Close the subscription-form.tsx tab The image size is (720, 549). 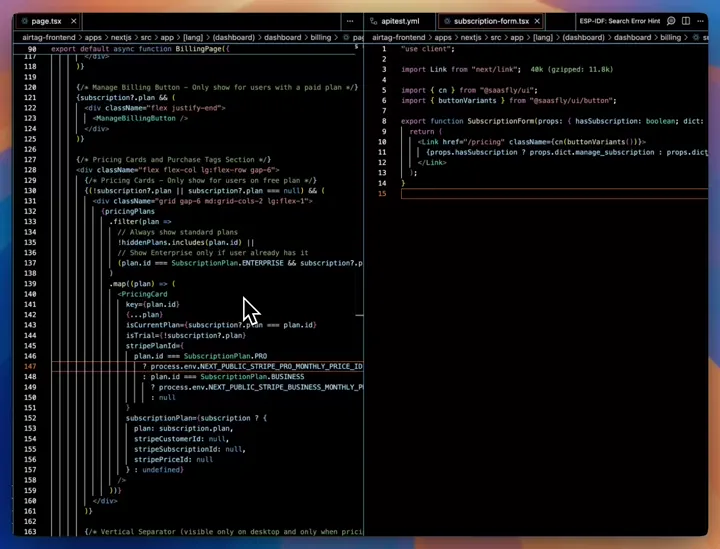(539, 21)
